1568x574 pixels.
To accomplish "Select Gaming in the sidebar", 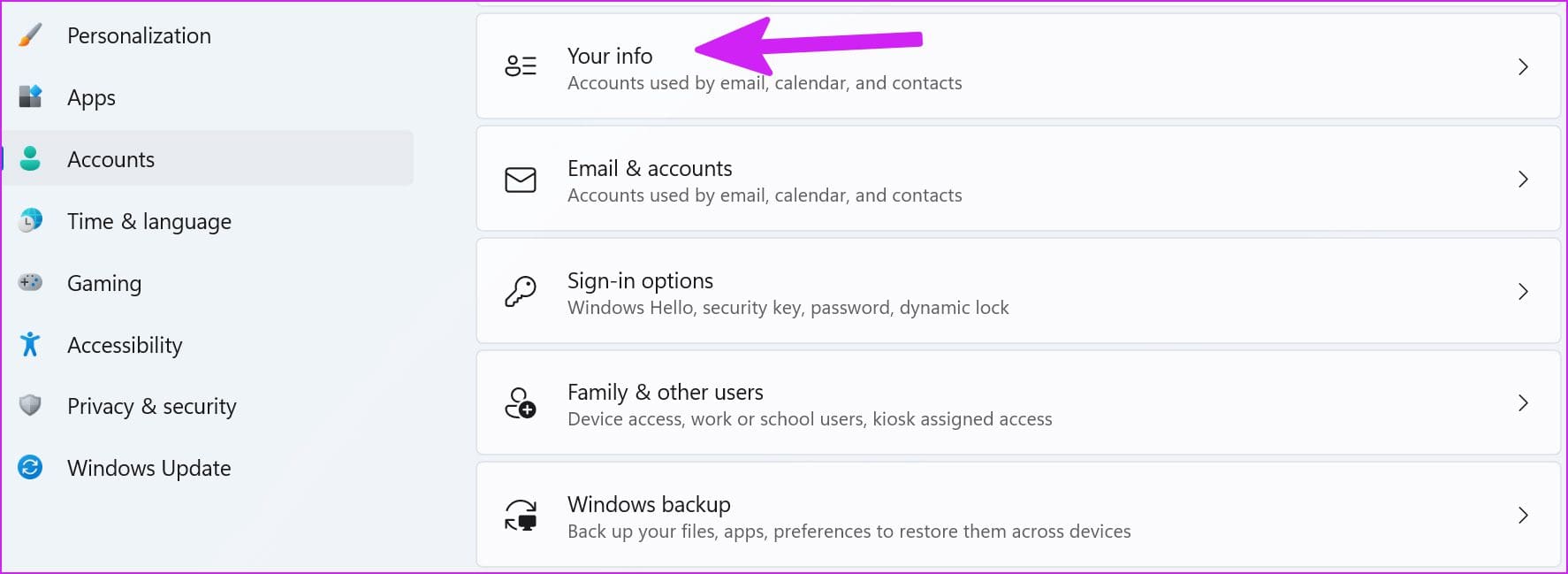I will pyautogui.click(x=209, y=282).
